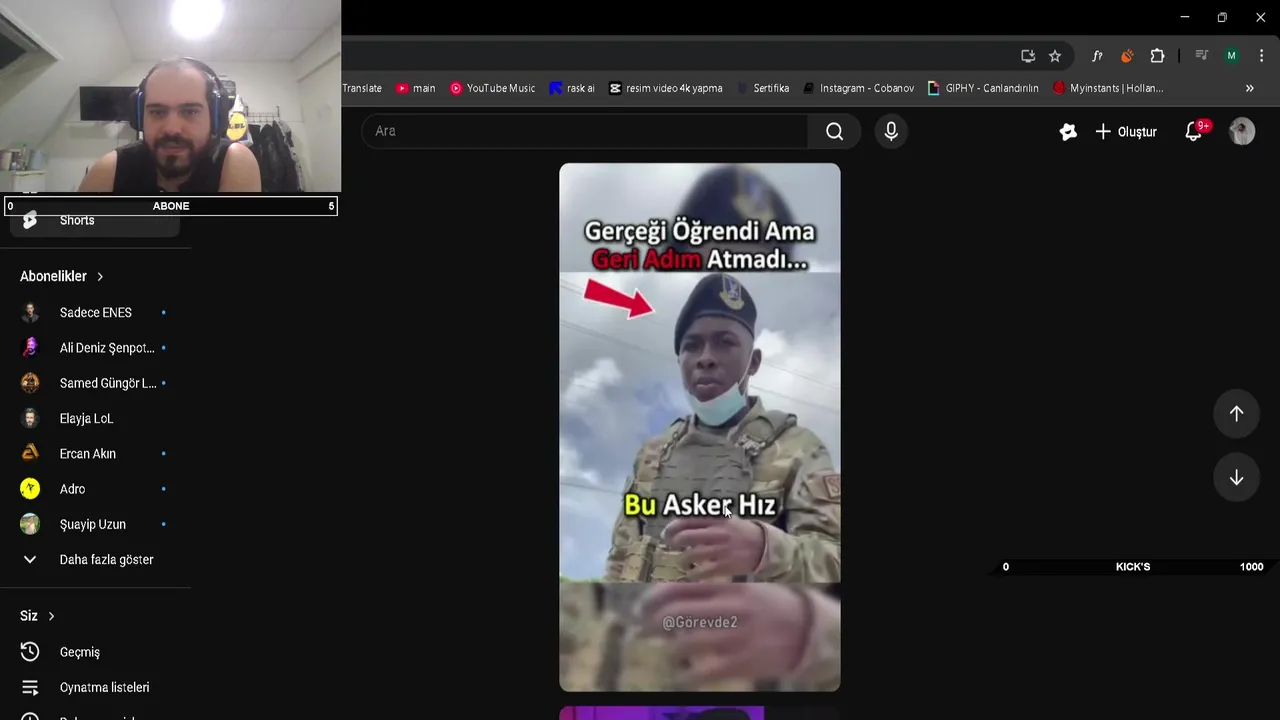Bookmark this page with star icon
The width and height of the screenshot is (1280, 720).
click(x=1055, y=56)
